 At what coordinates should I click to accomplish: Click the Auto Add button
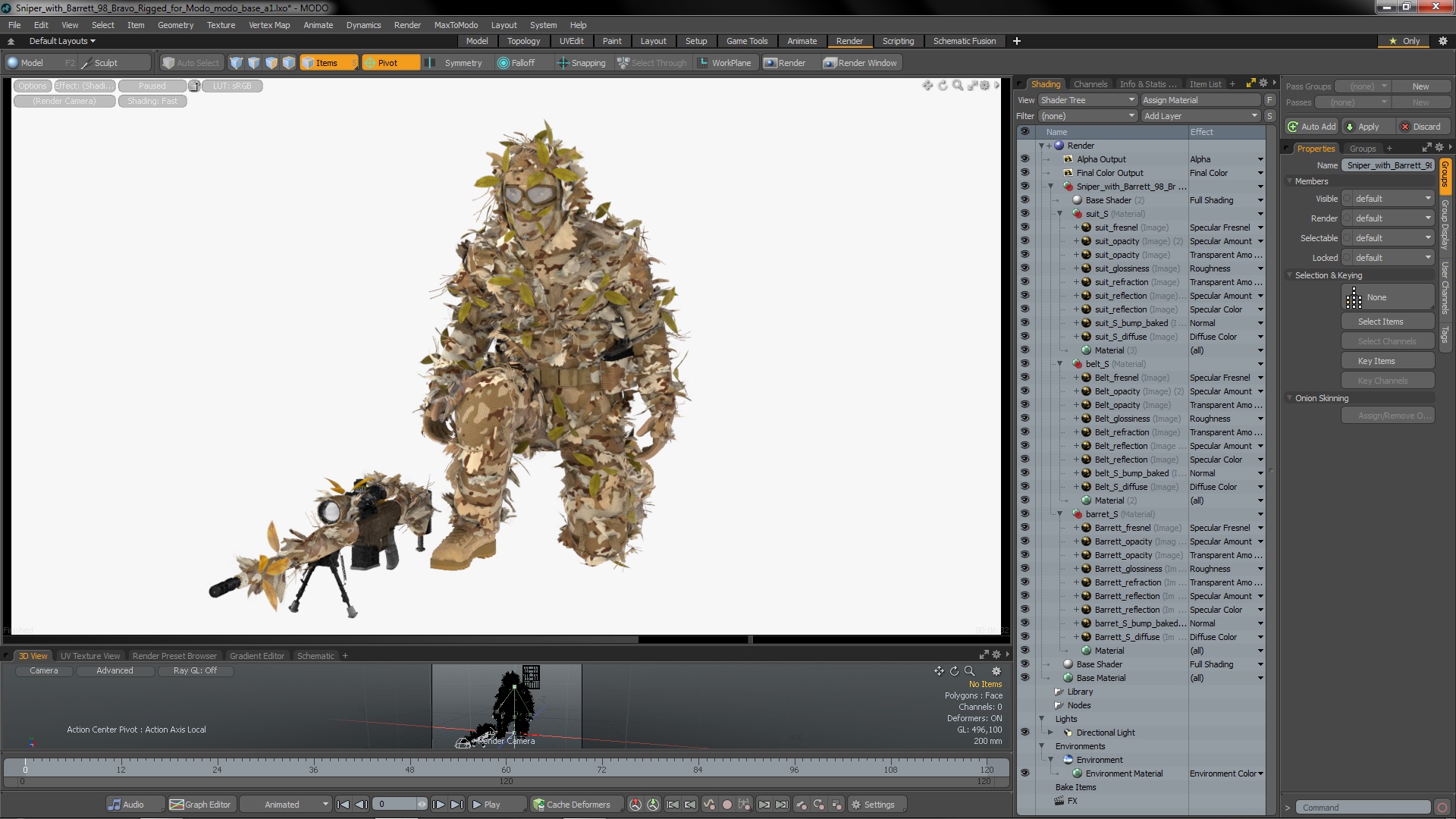1312,127
